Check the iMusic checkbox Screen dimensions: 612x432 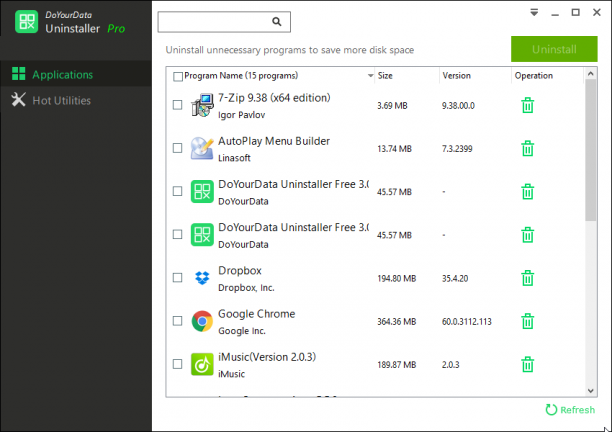tap(178, 364)
